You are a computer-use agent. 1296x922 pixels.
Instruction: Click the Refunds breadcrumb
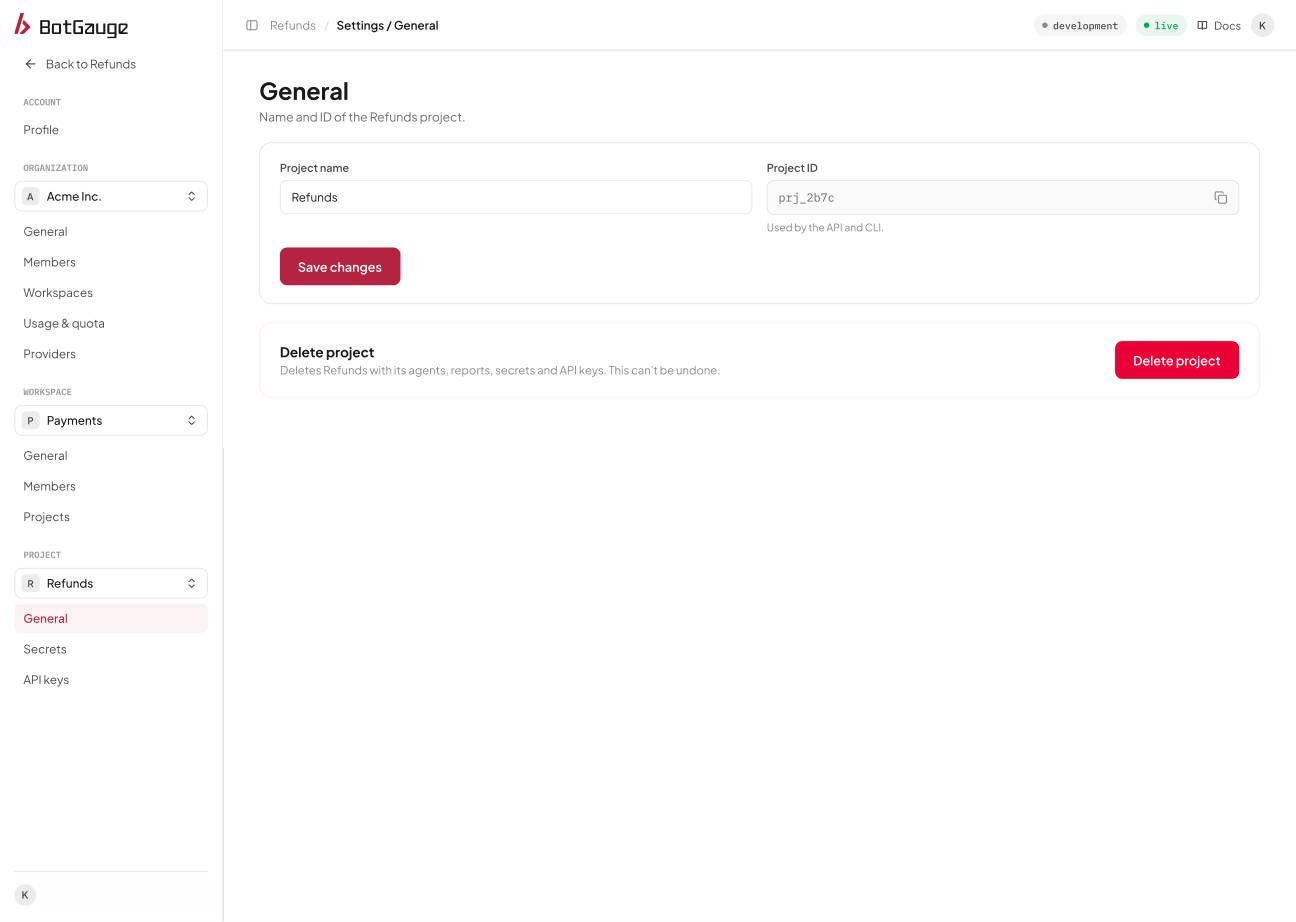[x=293, y=25]
